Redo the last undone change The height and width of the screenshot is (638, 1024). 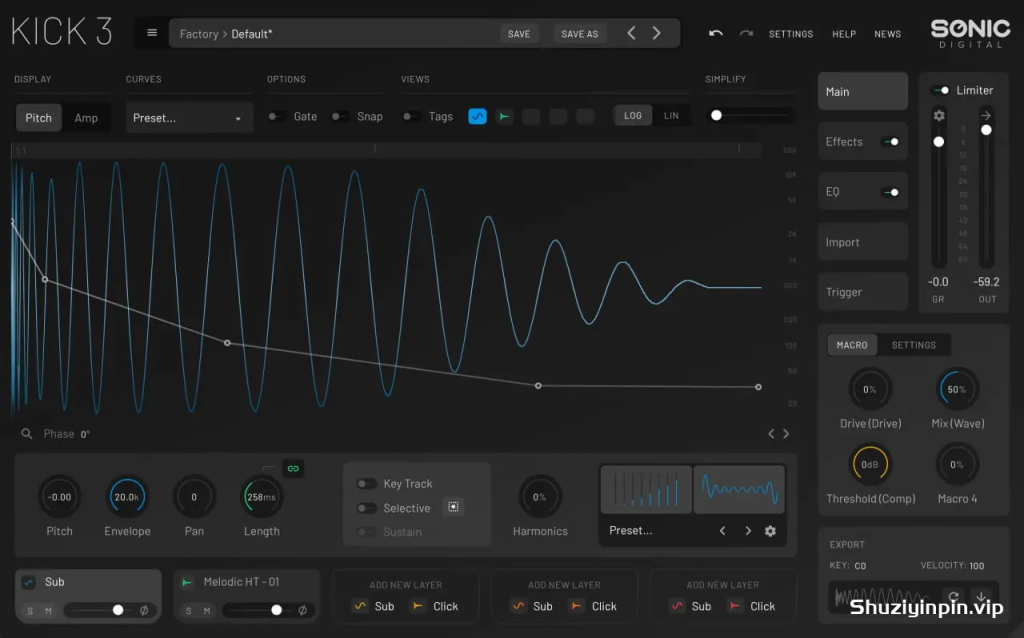coord(746,33)
